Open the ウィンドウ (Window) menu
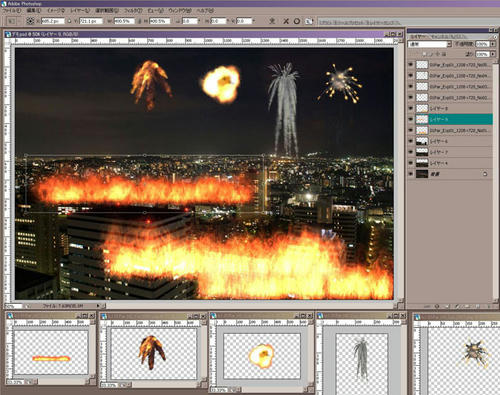 tap(180, 11)
